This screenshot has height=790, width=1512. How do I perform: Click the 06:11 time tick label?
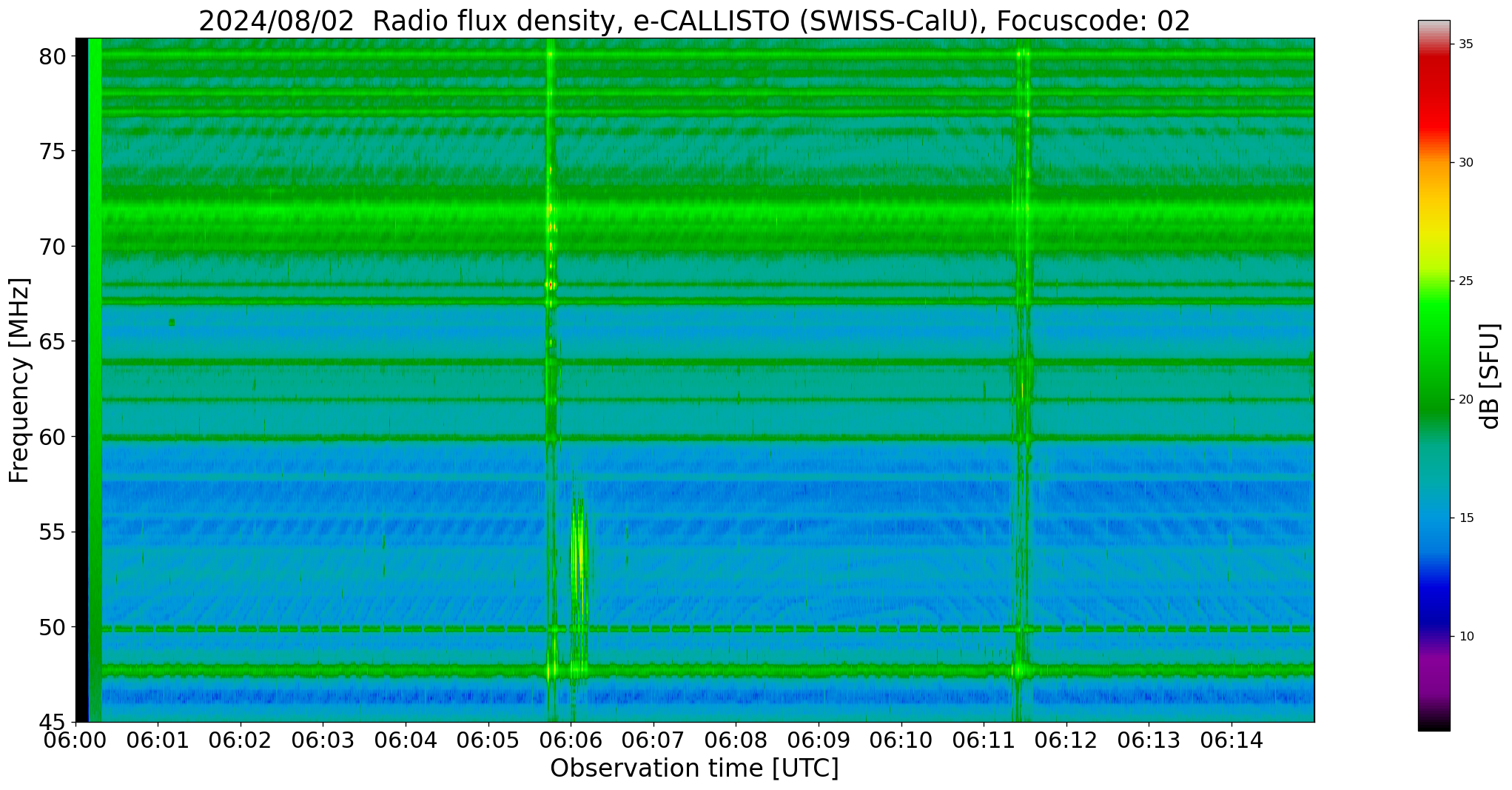[984, 740]
